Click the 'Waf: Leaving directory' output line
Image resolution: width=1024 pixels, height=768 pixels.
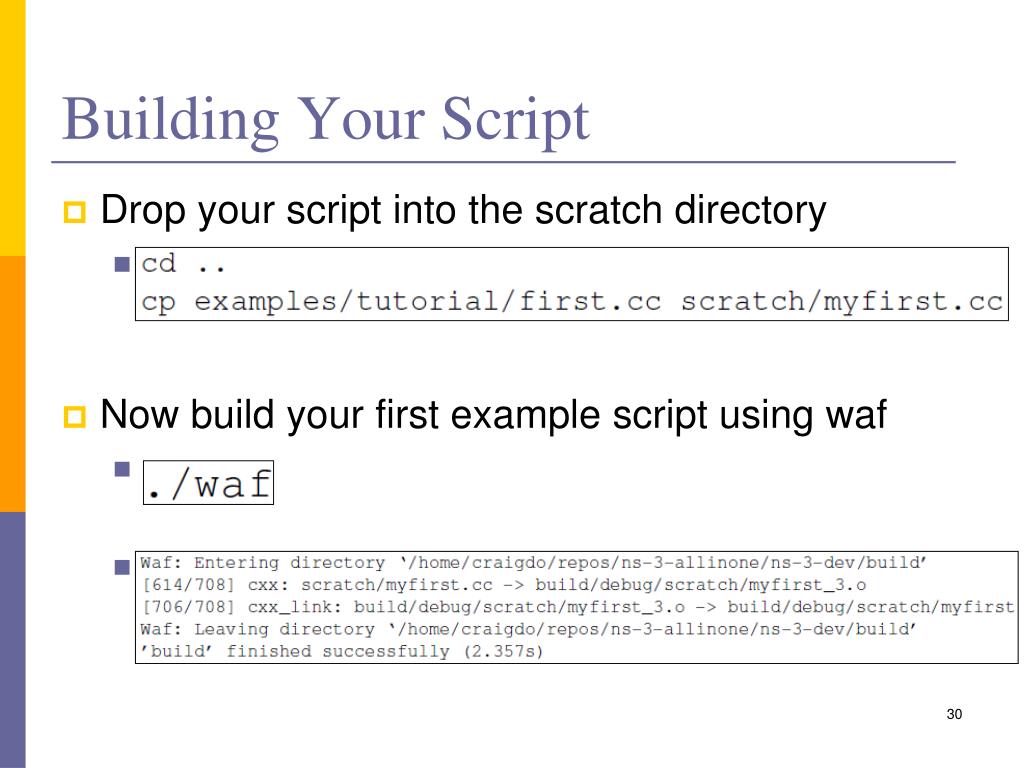[528, 630]
